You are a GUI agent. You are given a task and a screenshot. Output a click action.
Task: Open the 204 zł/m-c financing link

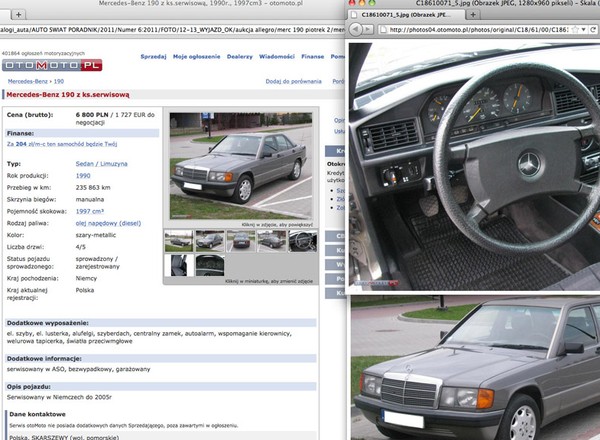click(x=62, y=144)
